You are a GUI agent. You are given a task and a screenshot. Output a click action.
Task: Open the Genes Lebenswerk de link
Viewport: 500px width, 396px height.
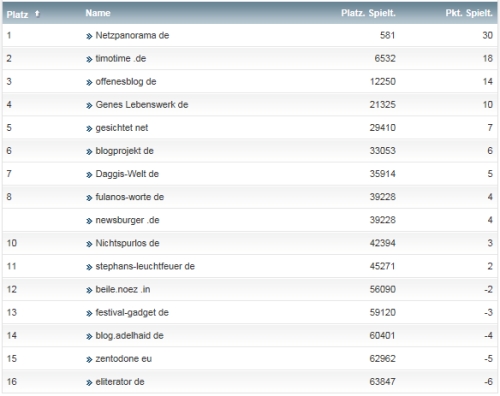pyautogui.click(x=142, y=105)
